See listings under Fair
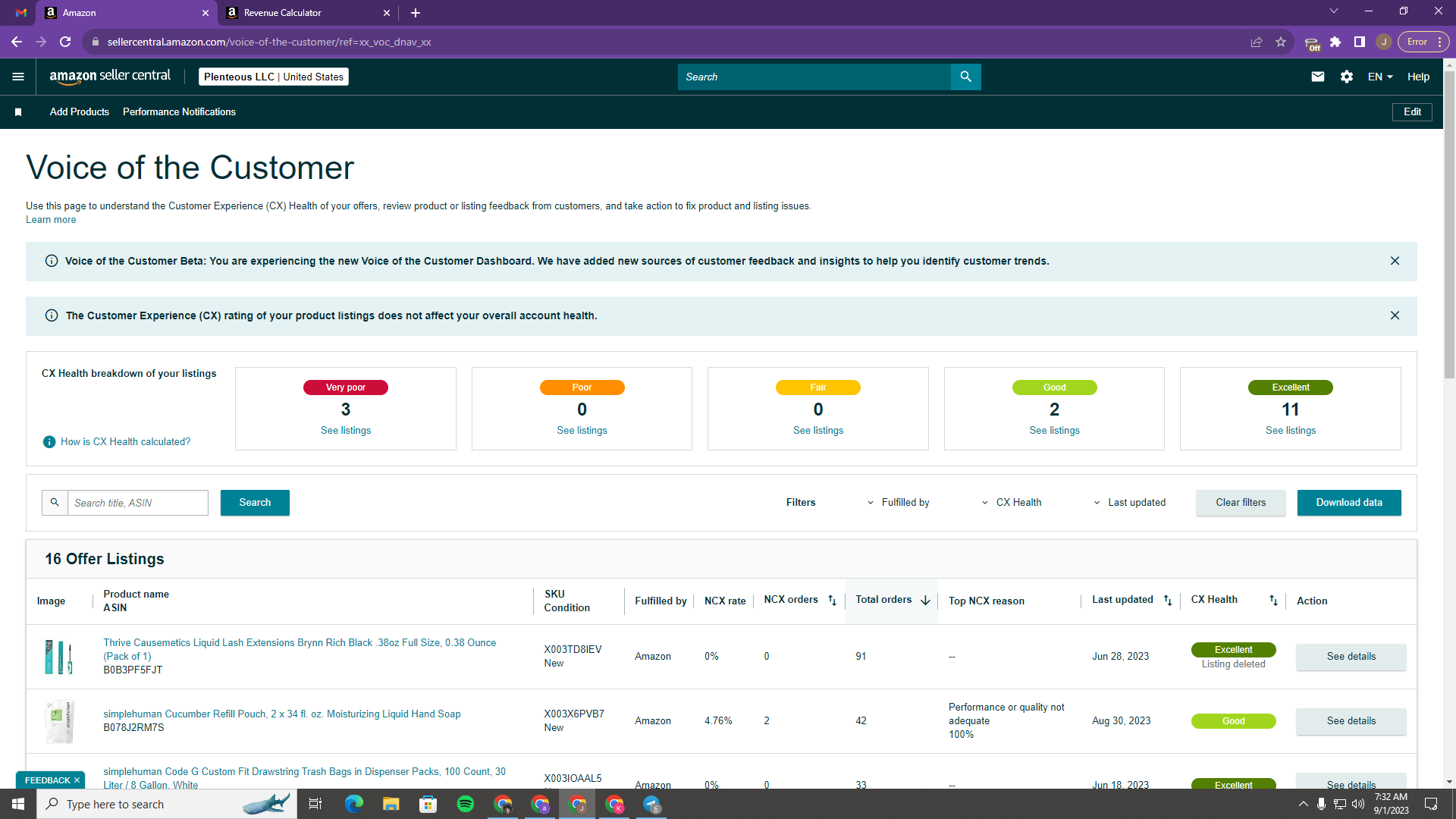 click(818, 431)
